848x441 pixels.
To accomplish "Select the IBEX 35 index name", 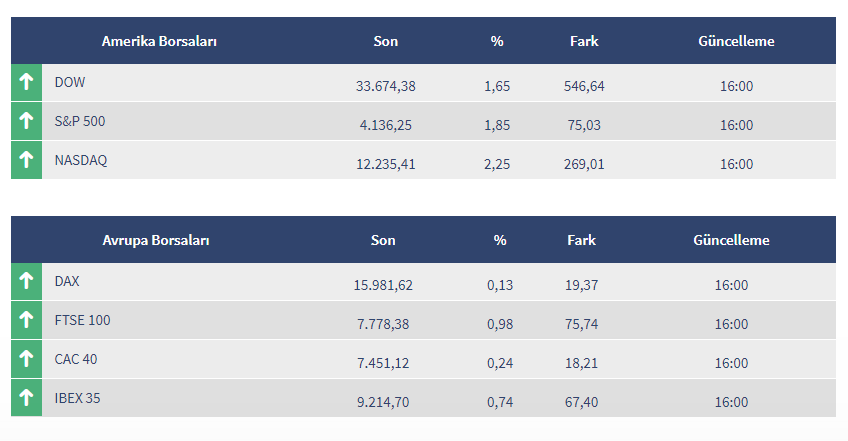I will coord(78,398).
